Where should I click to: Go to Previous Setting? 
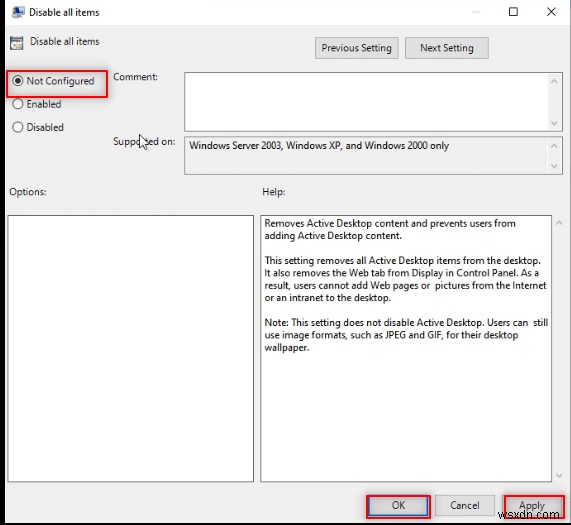(x=356, y=48)
